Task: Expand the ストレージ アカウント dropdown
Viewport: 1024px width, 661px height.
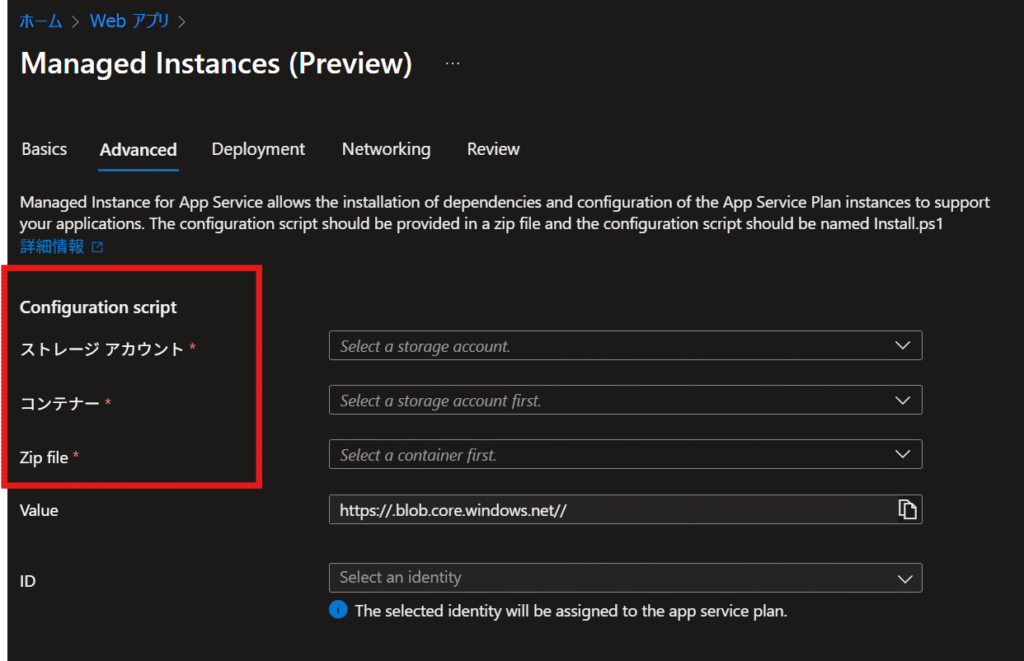Action: pos(625,346)
